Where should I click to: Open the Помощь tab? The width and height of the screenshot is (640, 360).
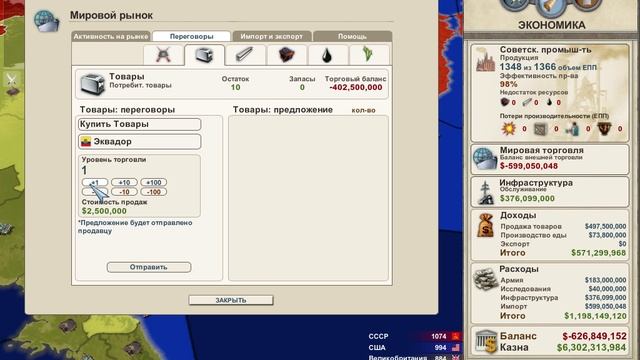(352, 36)
